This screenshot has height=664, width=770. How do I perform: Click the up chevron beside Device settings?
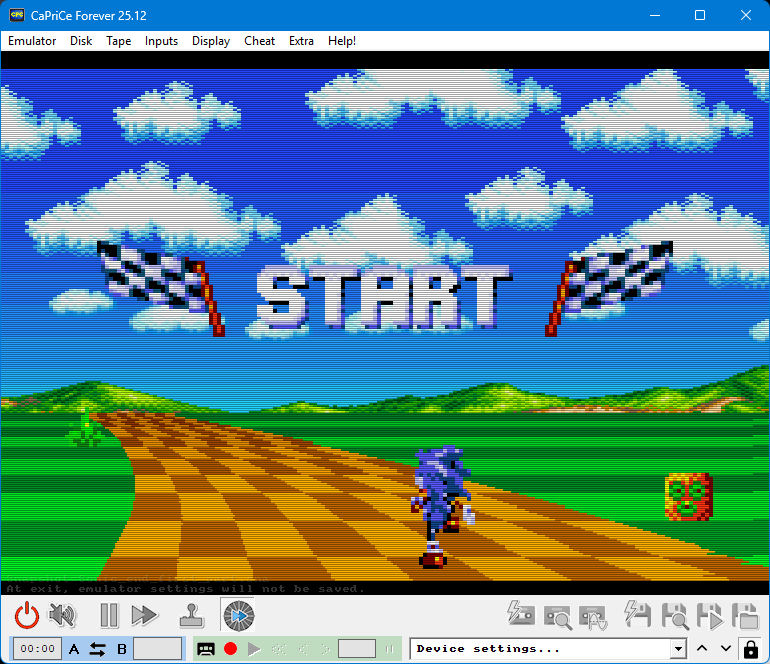point(703,649)
